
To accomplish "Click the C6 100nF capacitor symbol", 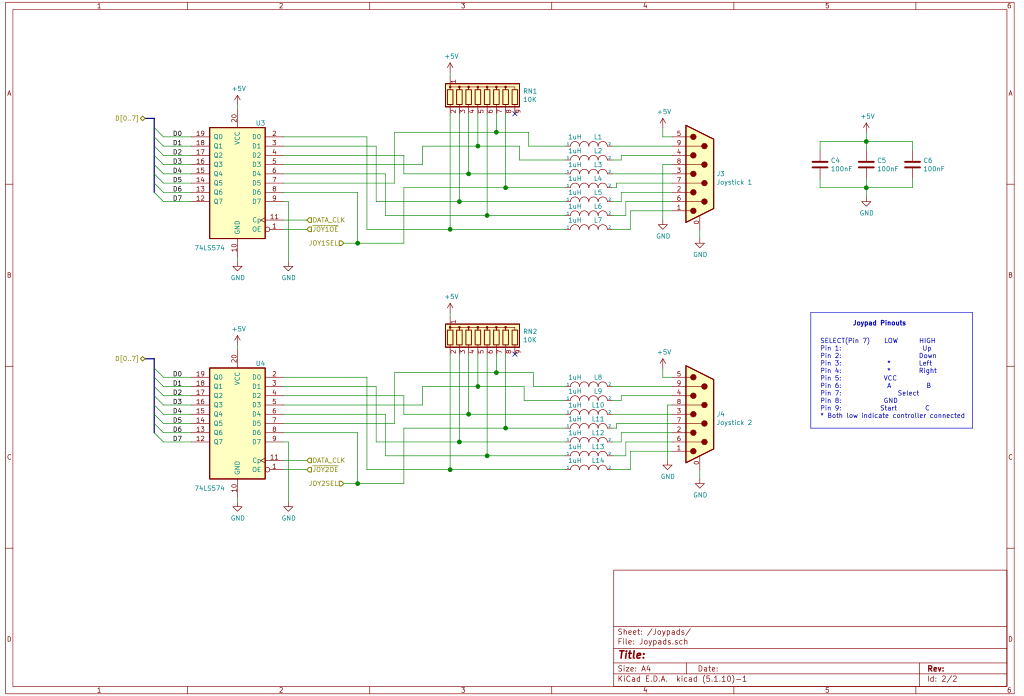I will coord(912,165).
